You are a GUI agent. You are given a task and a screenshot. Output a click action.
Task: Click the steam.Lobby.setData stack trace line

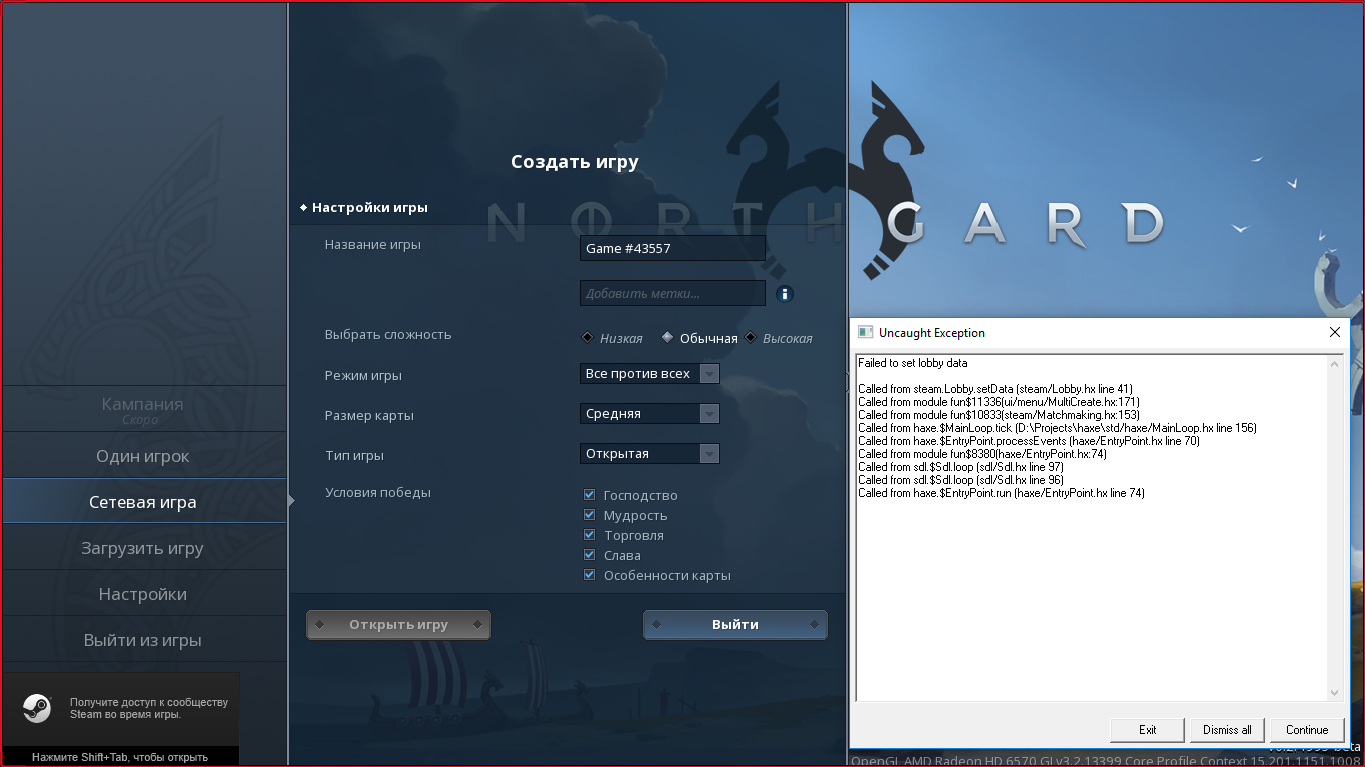995,389
